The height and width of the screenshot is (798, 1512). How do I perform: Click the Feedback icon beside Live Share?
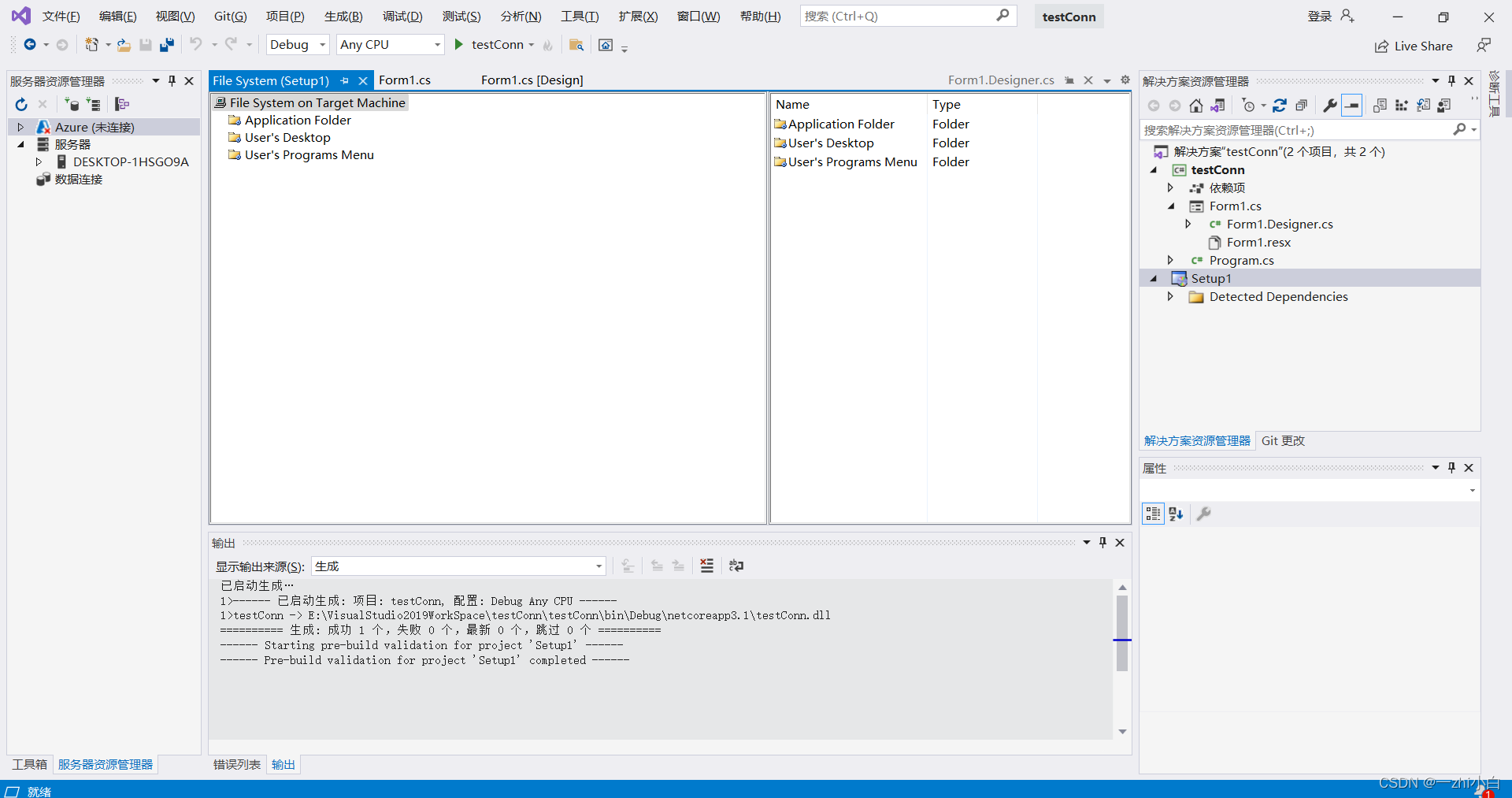pos(1484,46)
